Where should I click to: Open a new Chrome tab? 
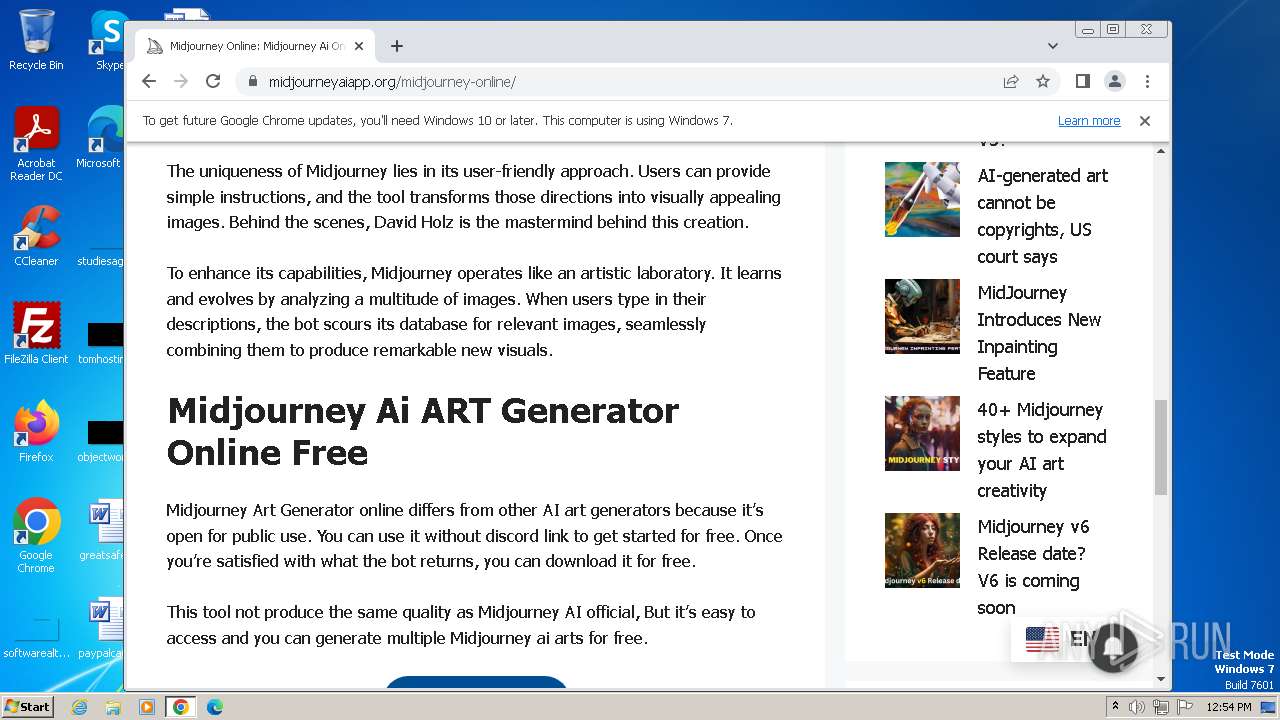pos(397,46)
